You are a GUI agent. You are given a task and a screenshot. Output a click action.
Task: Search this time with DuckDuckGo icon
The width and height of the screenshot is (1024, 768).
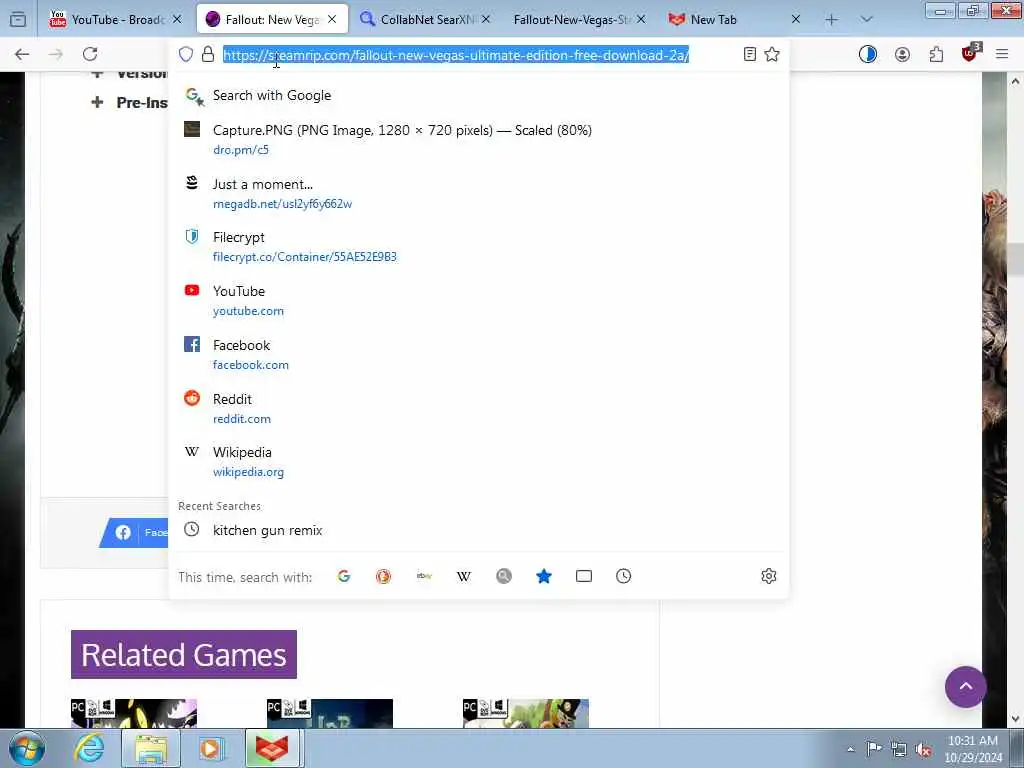pyautogui.click(x=383, y=576)
